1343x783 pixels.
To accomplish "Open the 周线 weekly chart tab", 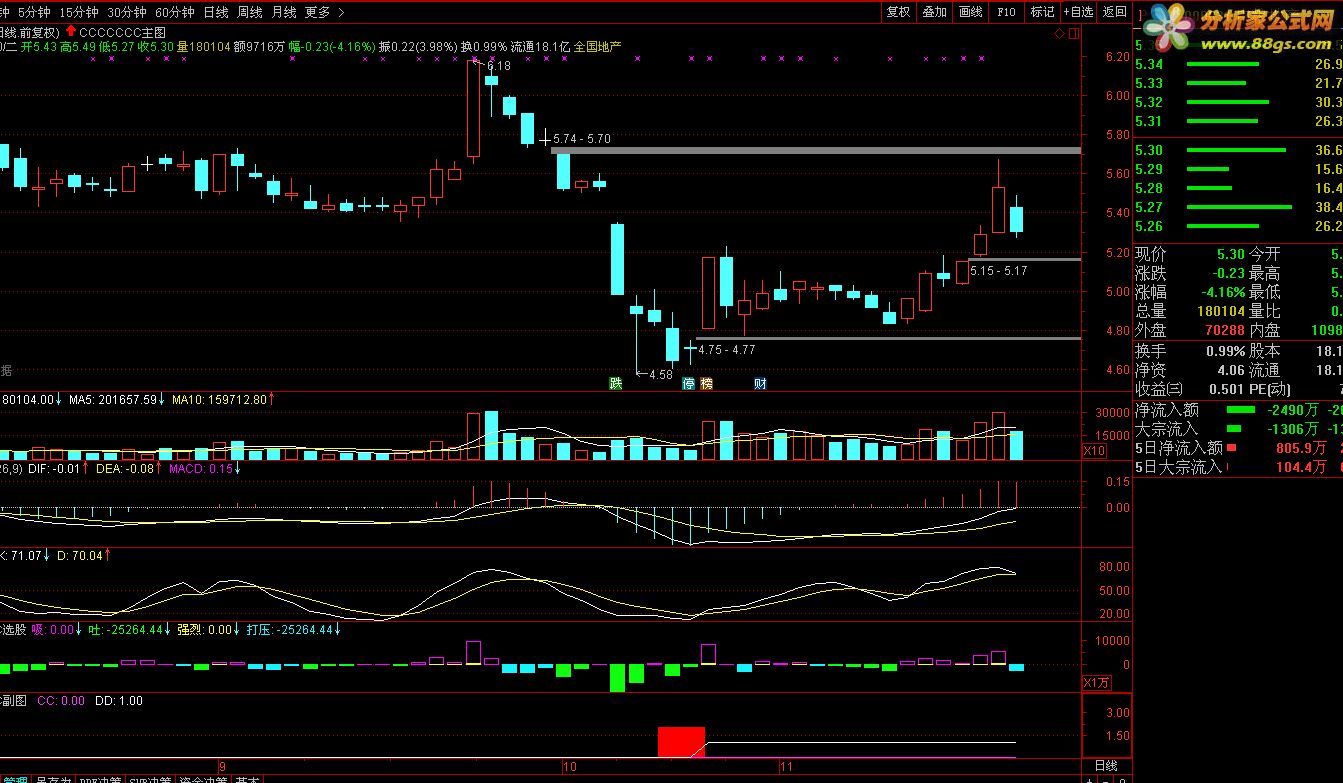I will (250, 12).
